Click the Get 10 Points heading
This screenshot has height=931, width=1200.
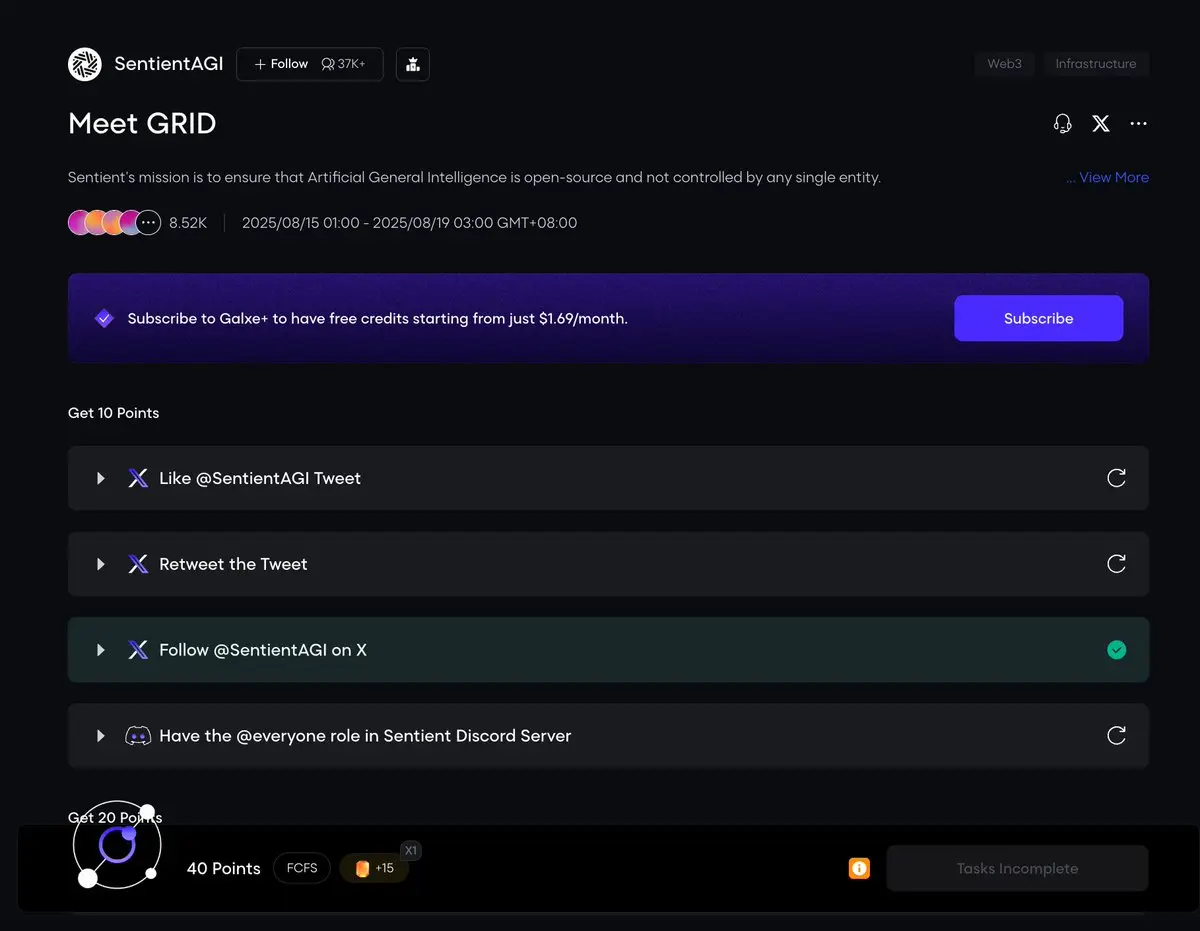[x=113, y=413]
